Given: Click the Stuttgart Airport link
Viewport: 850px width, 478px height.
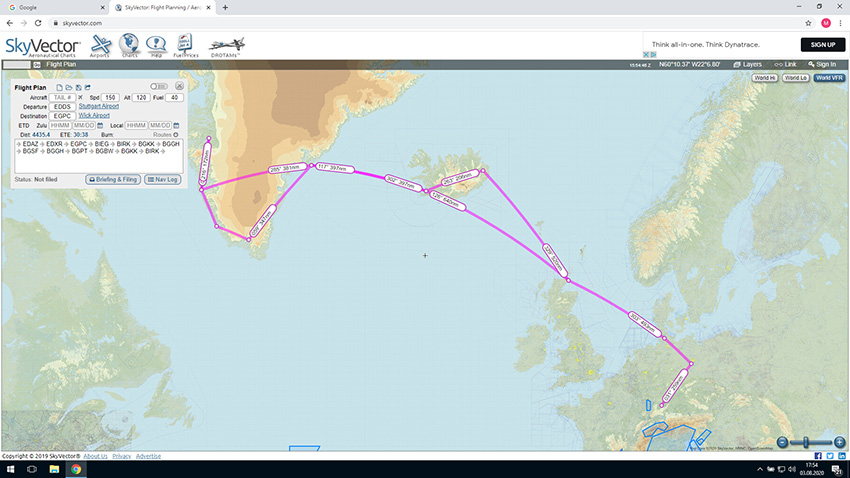Looking at the screenshot, I should pyautogui.click(x=98, y=106).
